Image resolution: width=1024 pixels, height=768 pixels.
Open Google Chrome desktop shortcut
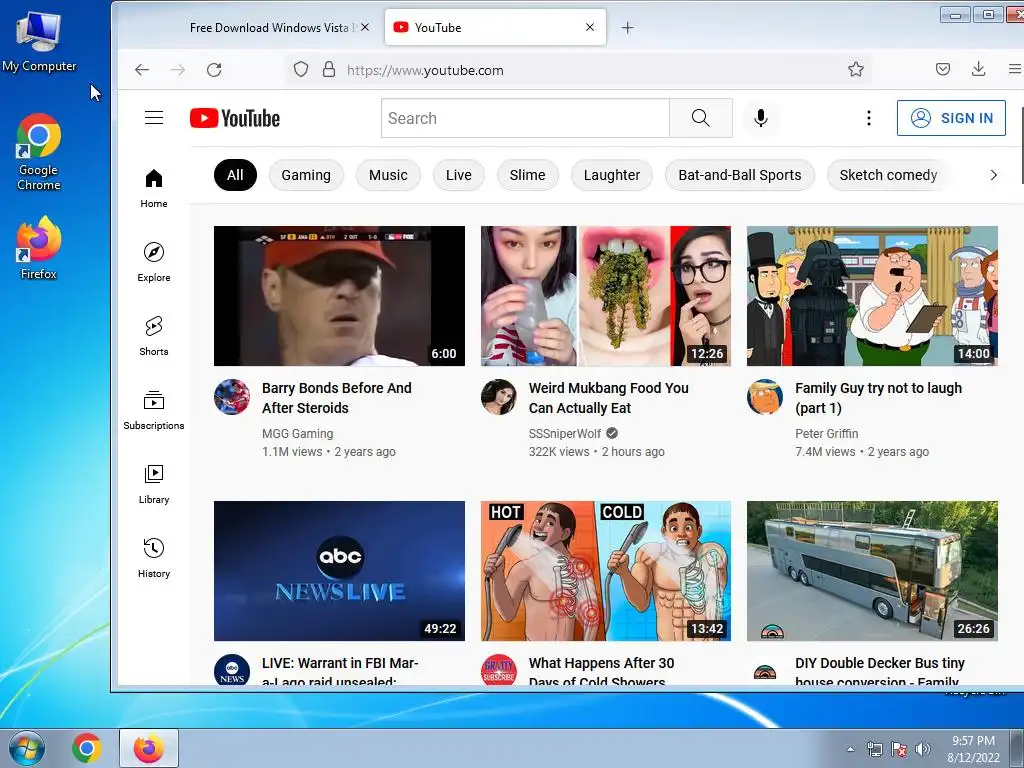[39, 152]
